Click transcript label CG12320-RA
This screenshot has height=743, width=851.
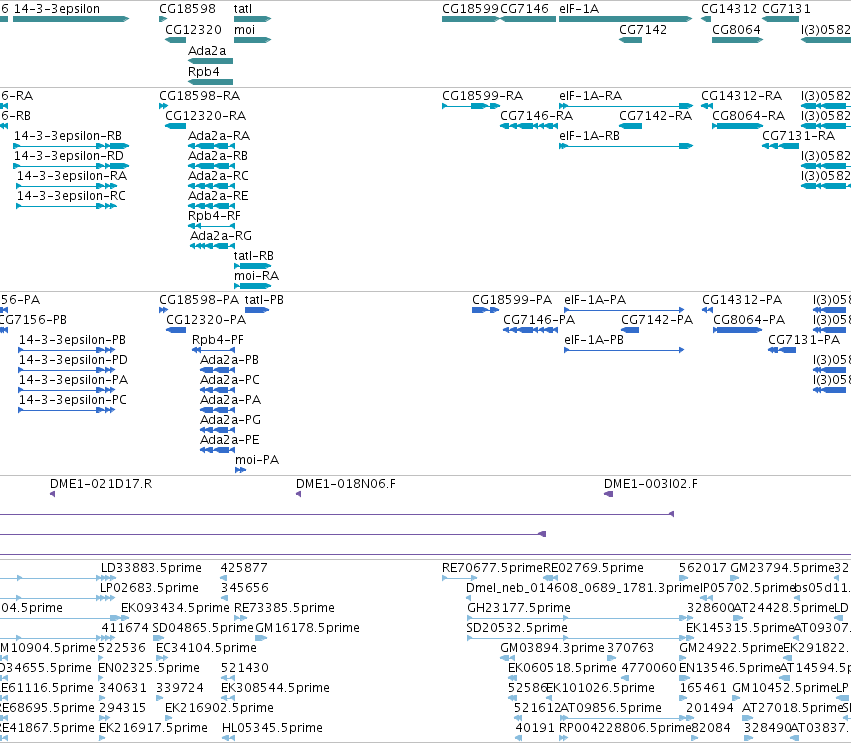(205, 116)
